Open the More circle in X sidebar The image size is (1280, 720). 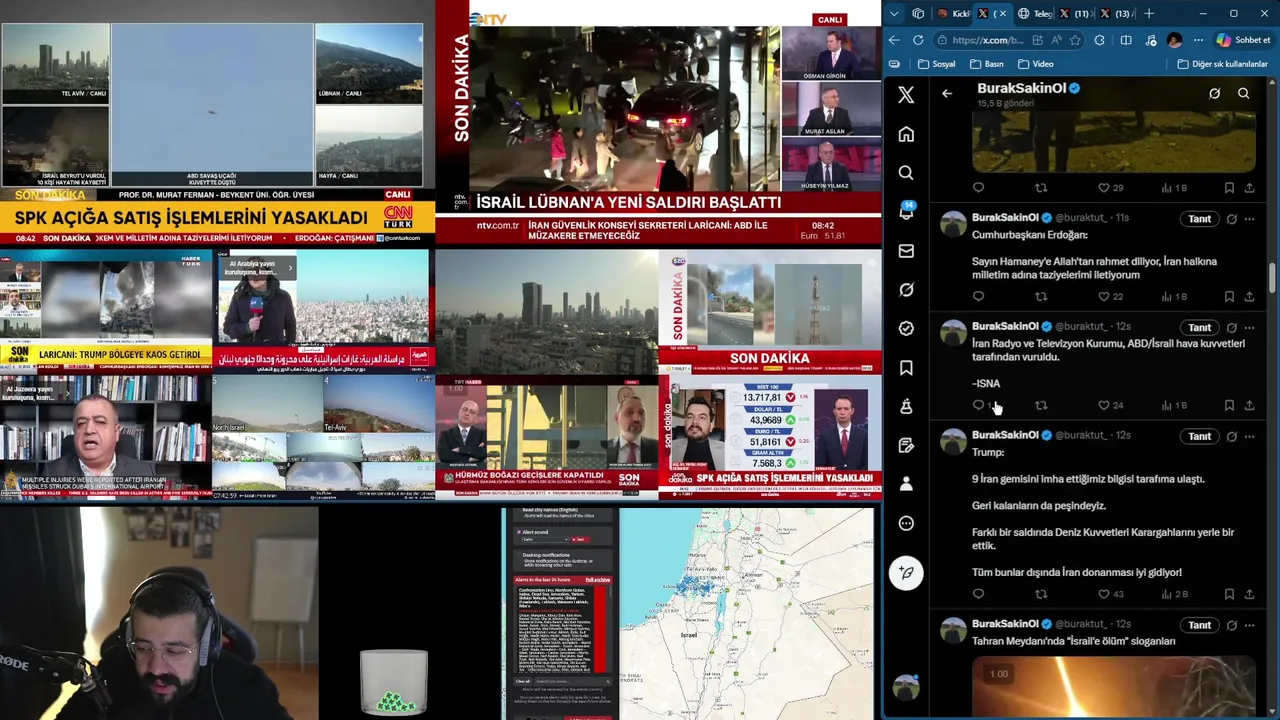pos(906,523)
